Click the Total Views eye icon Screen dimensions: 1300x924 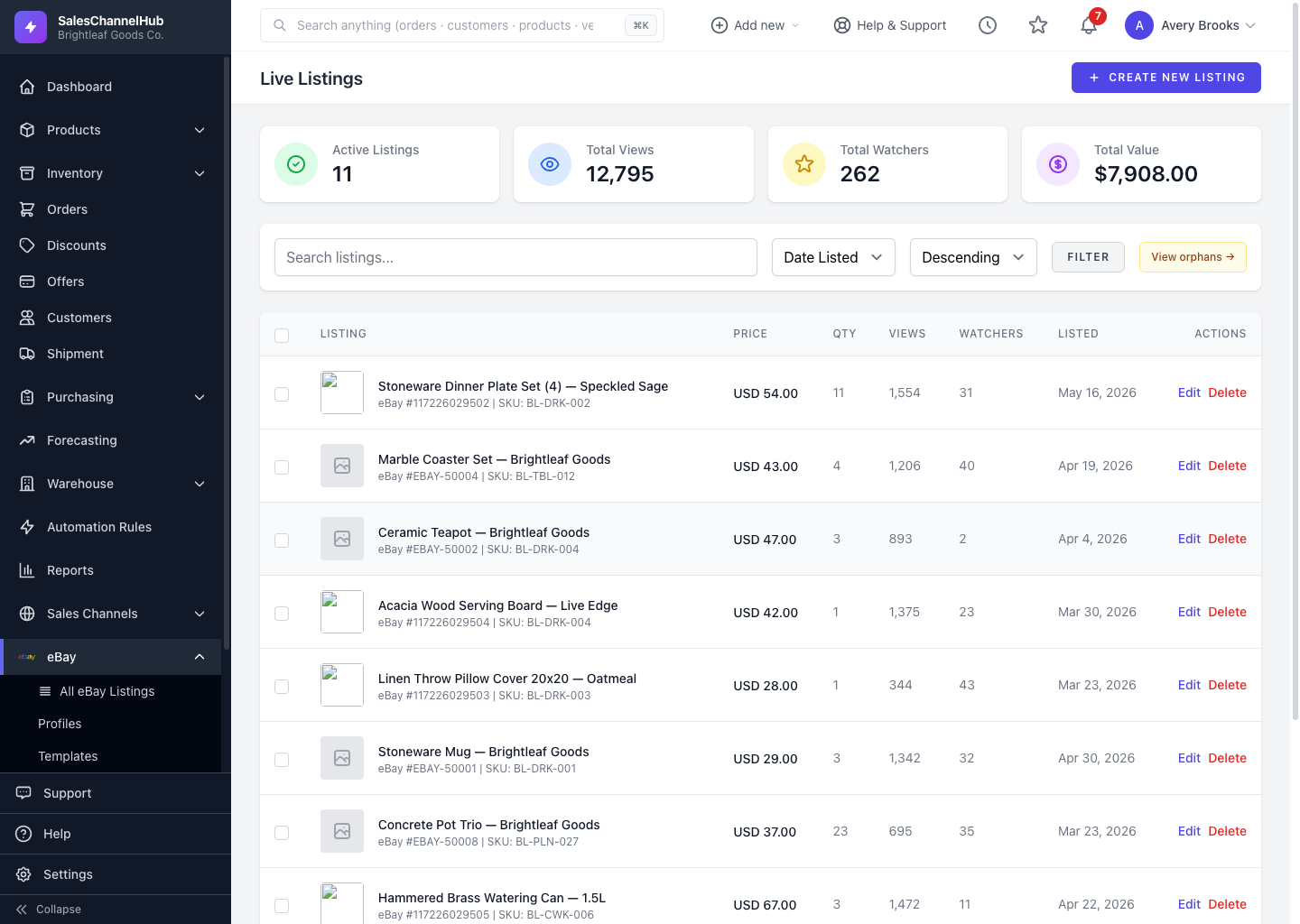coord(550,164)
